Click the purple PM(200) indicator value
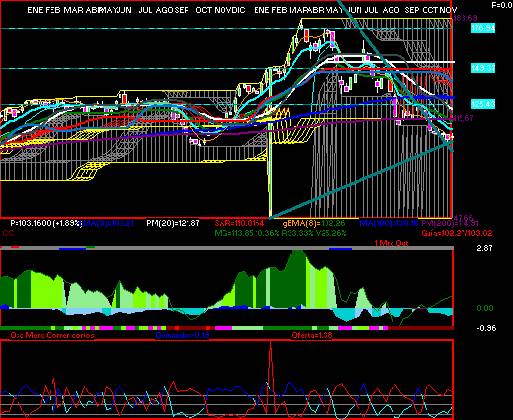513x420 pixels. pyautogui.click(x=450, y=223)
